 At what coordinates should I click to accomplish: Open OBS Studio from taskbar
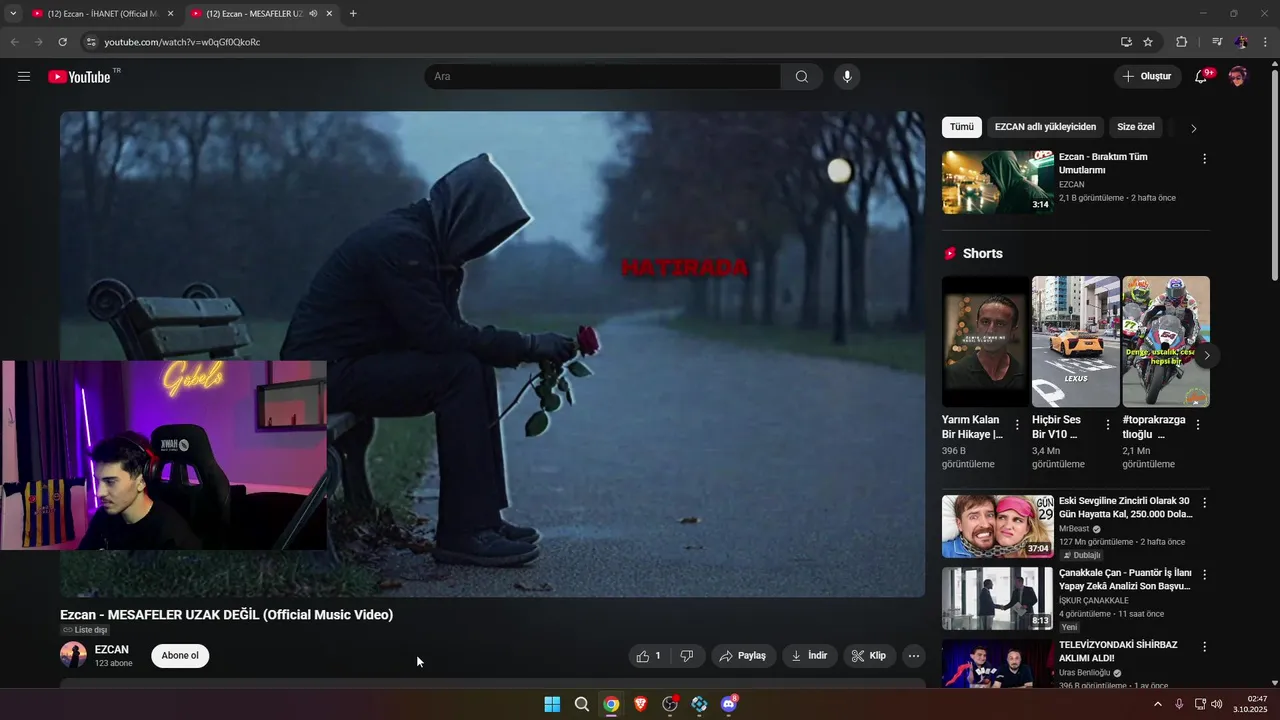670,704
